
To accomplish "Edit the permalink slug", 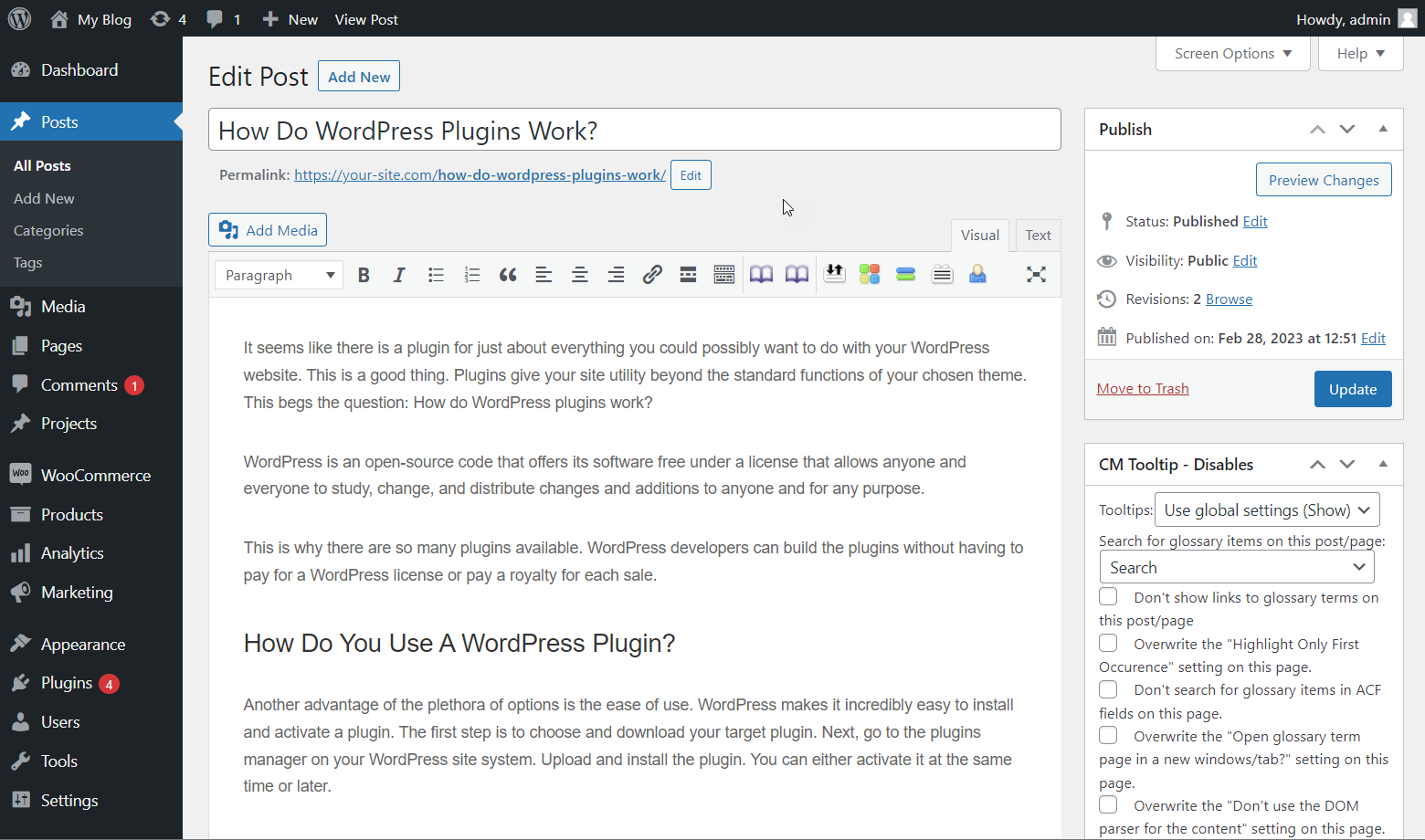I will pyautogui.click(x=691, y=175).
